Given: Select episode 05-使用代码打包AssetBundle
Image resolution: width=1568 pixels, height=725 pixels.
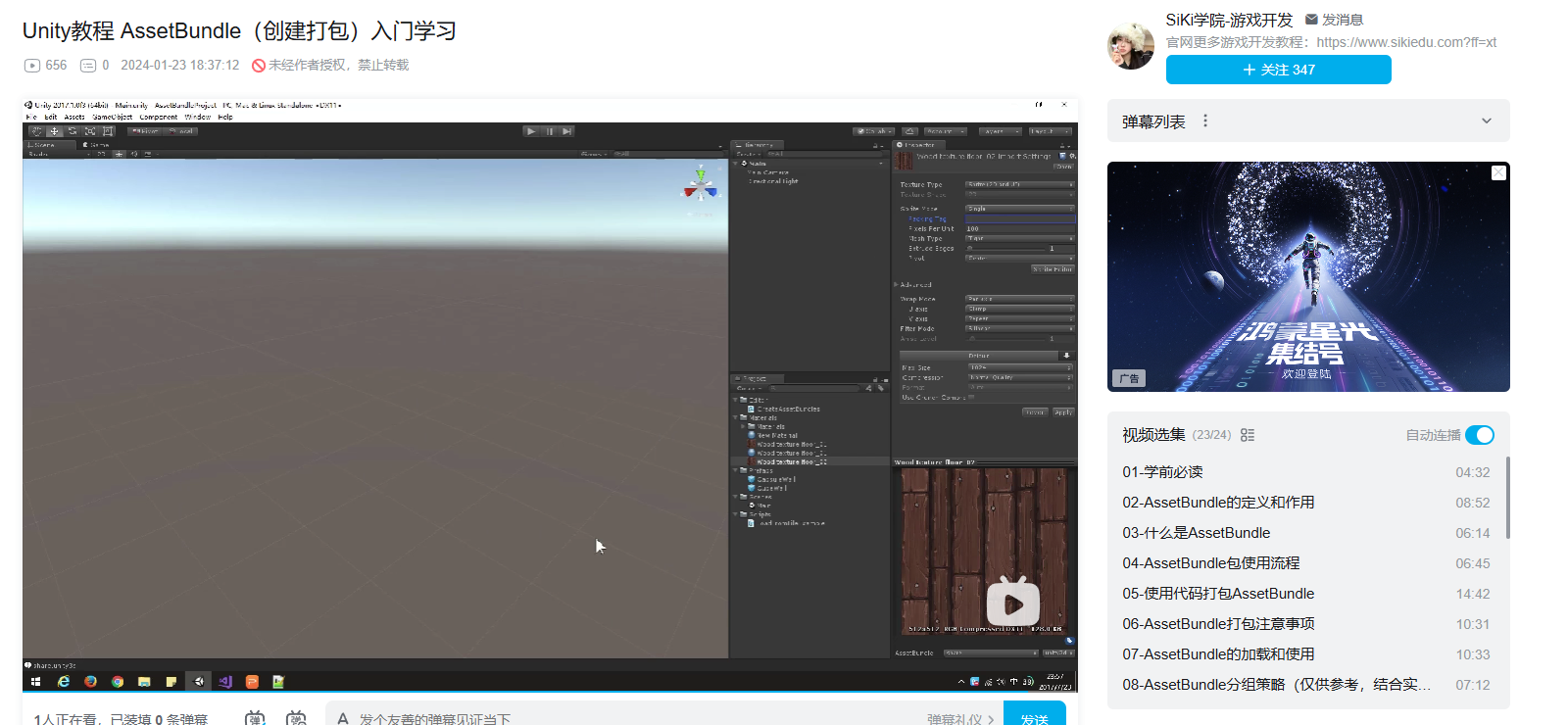Looking at the screenshot, I should pos(1218,594).
